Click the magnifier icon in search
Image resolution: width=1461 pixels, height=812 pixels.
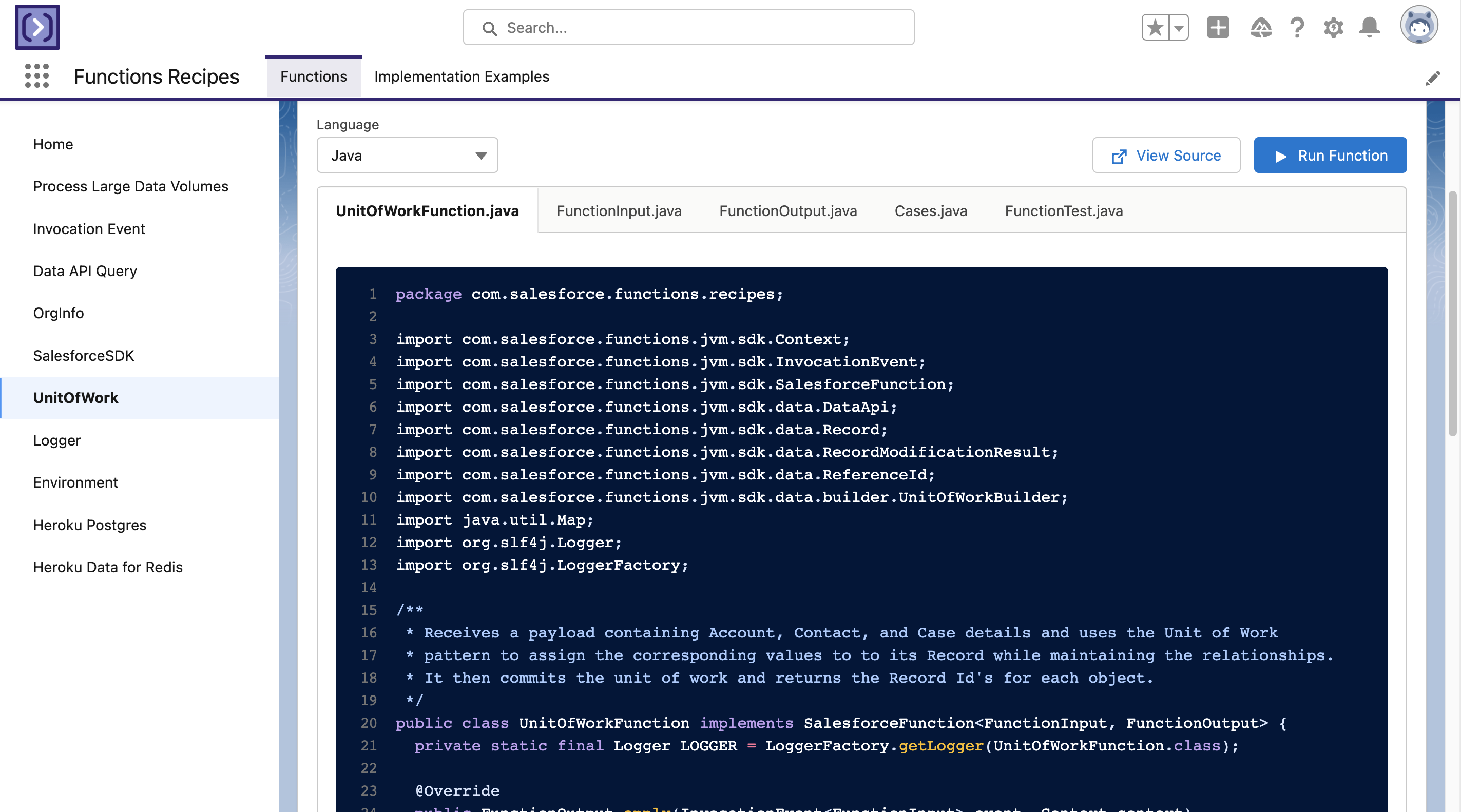point(489,28)
